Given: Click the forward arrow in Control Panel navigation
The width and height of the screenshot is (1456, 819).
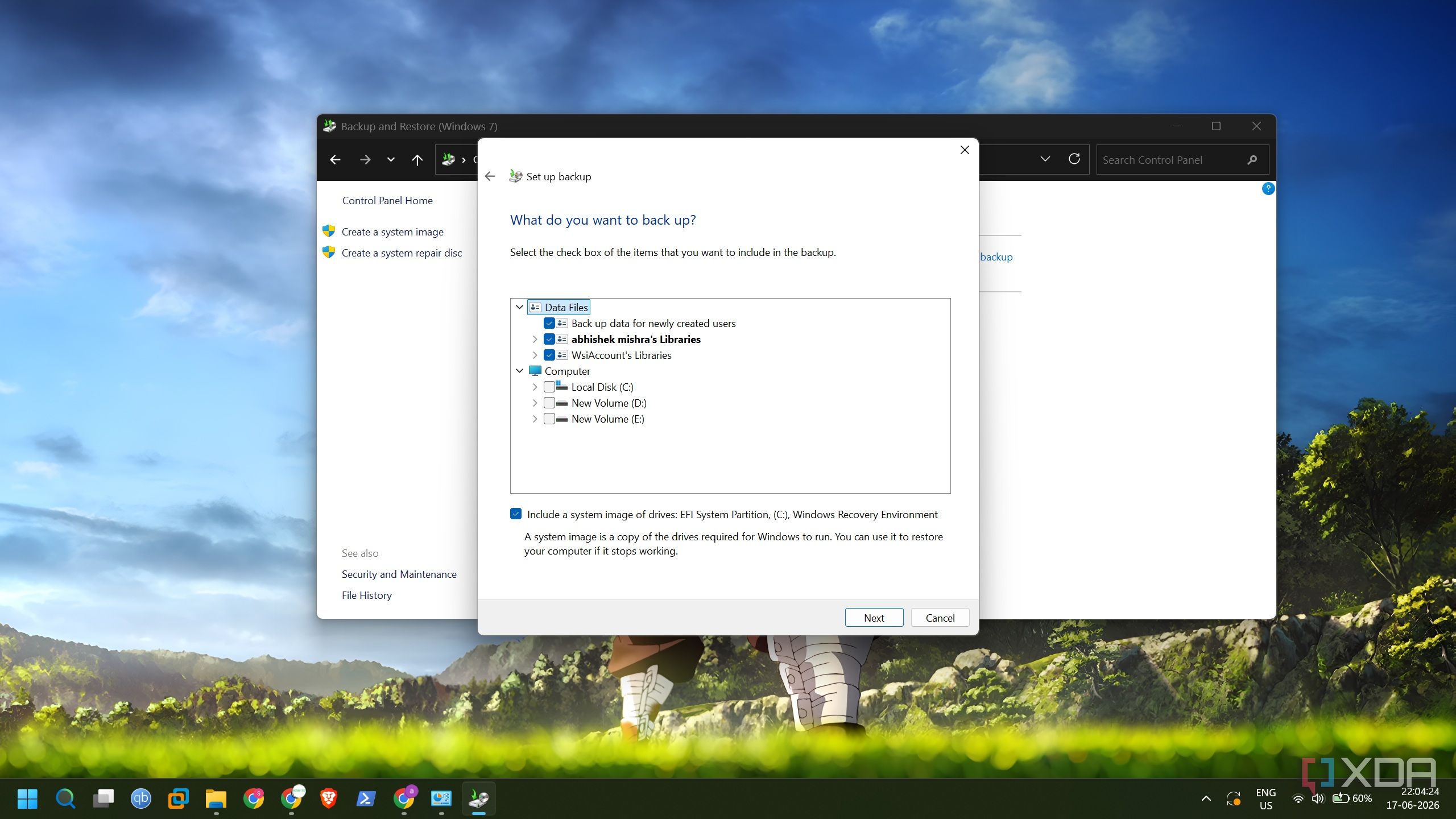Looking at the screenshot, I should pyautogui.click(x=365, y=160).
